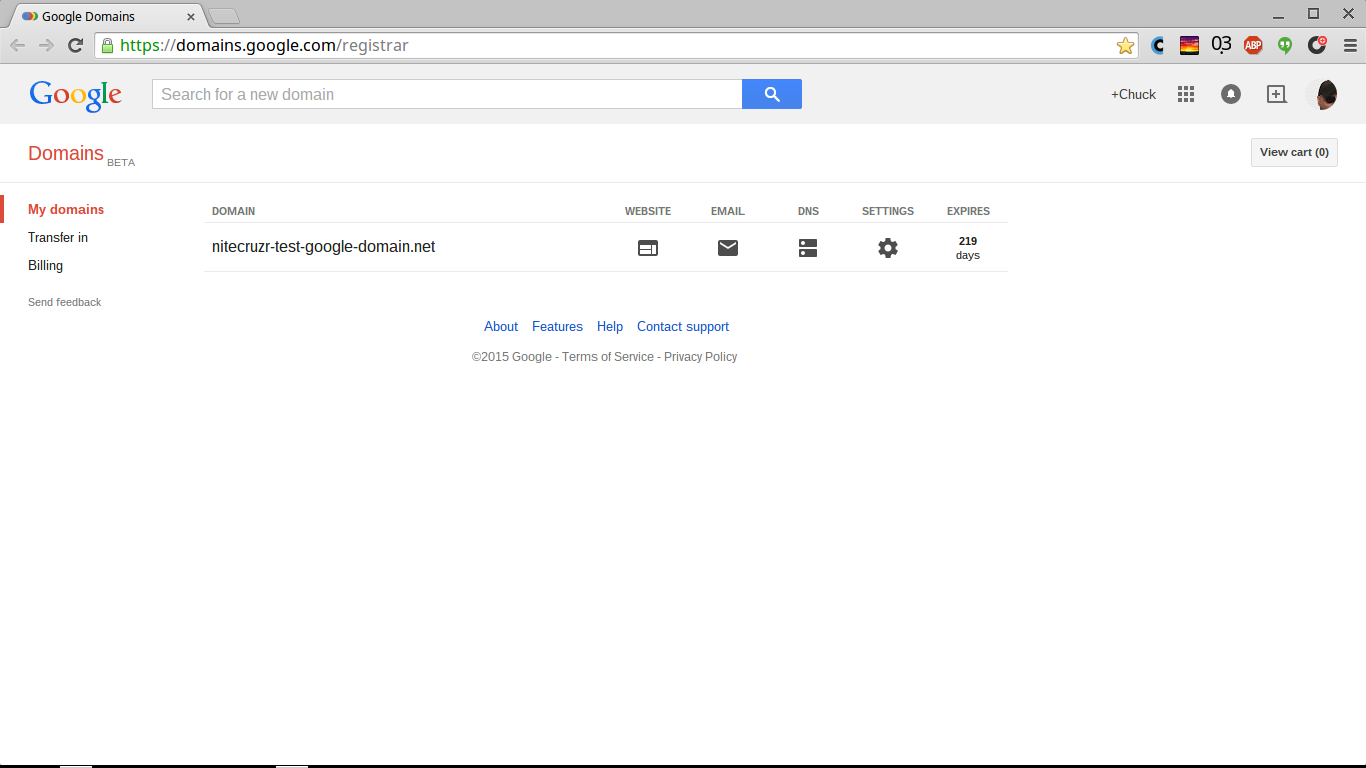Click the EMAIL column header
1366x768 pixels.
pos(728,211)
